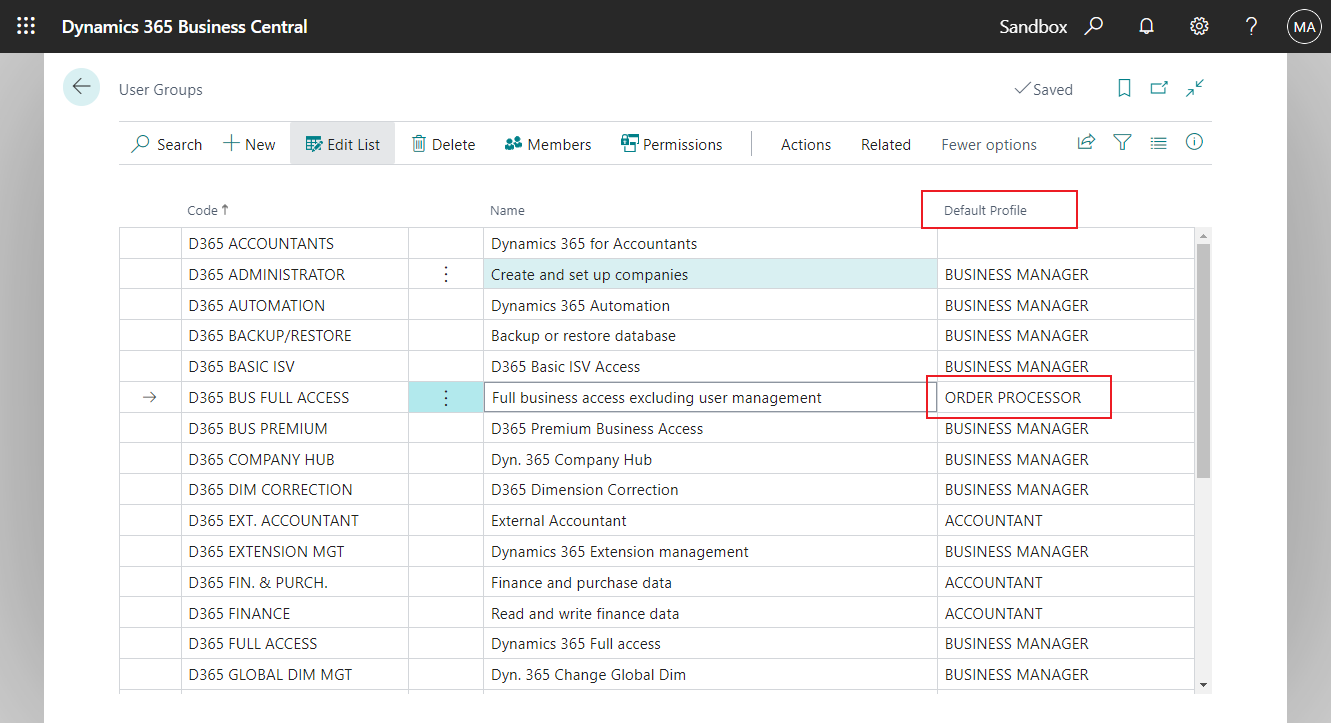Open the filter pane icon
1331x723 pixels.
pyautogui.click(x=1122, y=142)
